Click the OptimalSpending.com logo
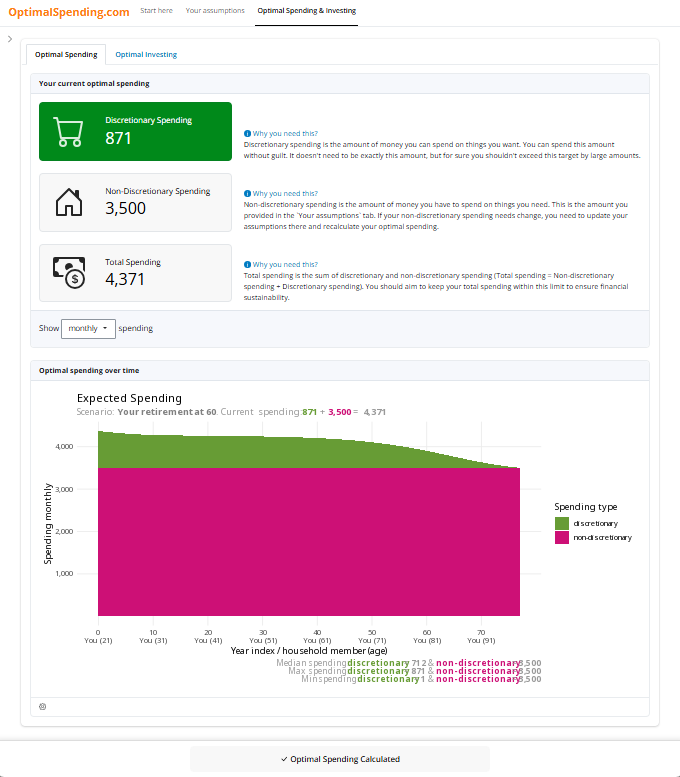 tap(68, 12)
